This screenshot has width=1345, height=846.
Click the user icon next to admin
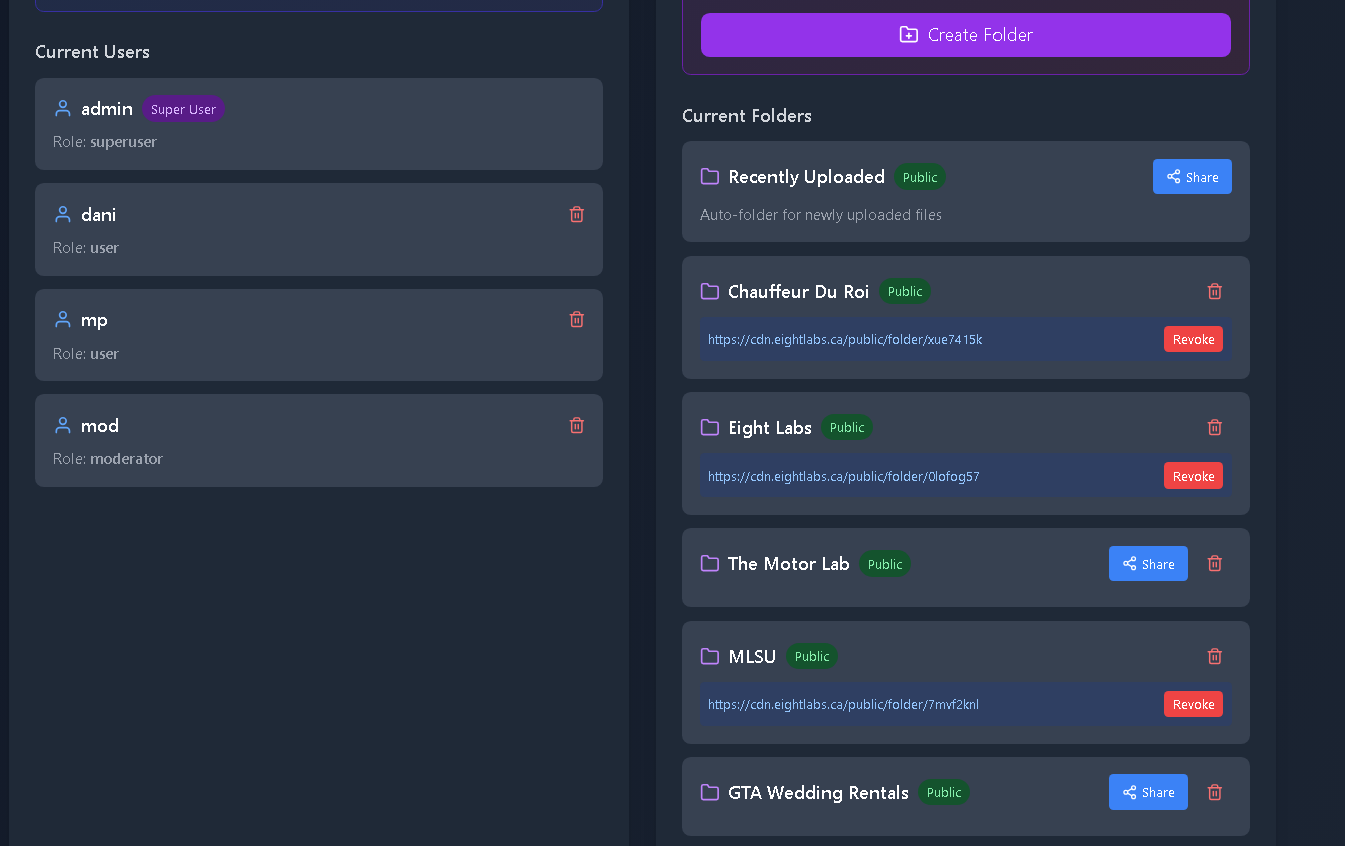coord(62,108)
